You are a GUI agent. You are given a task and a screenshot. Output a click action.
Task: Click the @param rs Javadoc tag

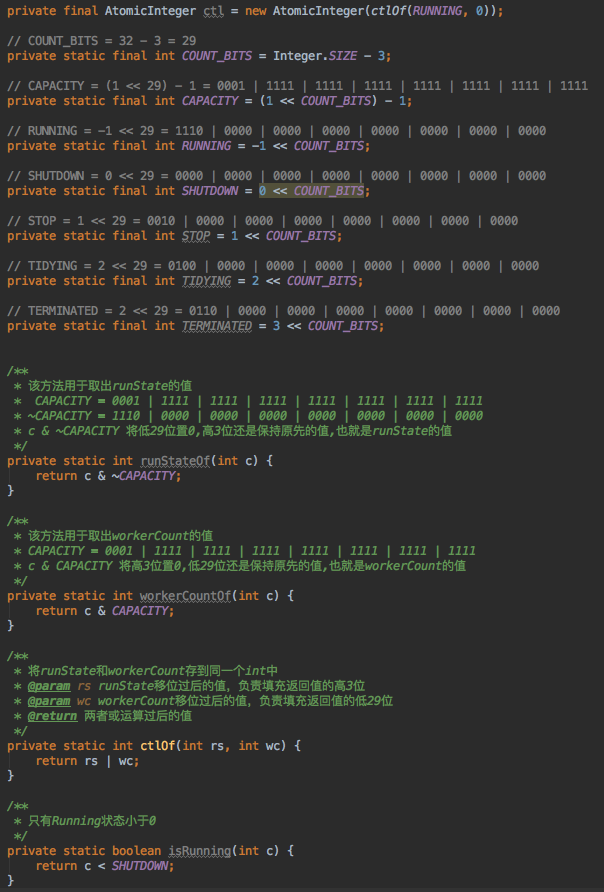(x=49, y=685)
